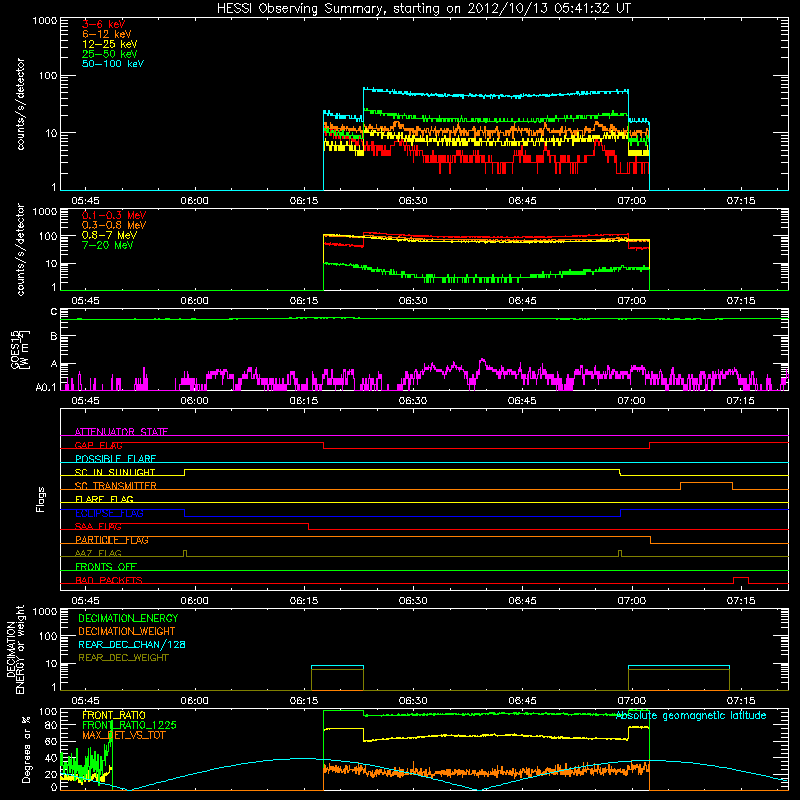Select the REAR_DEC_CHAN/128 legend label
This screenshot has height=800, width=800.
[132, 644]
